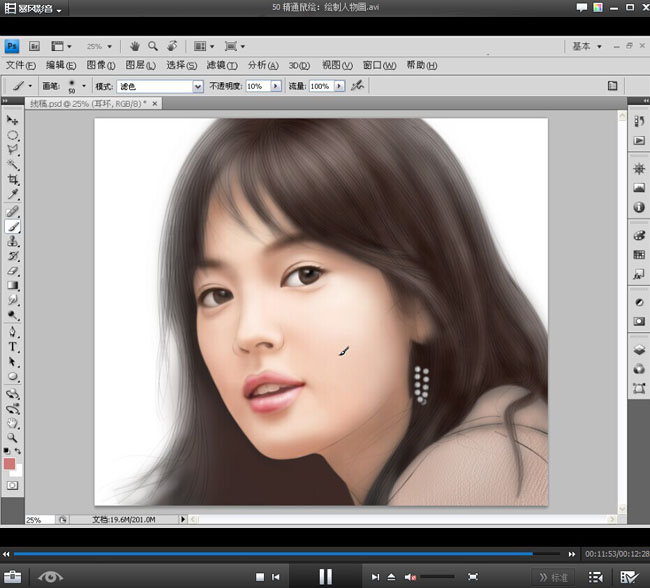Toggle the player eye mode icon

pos(51,577)
